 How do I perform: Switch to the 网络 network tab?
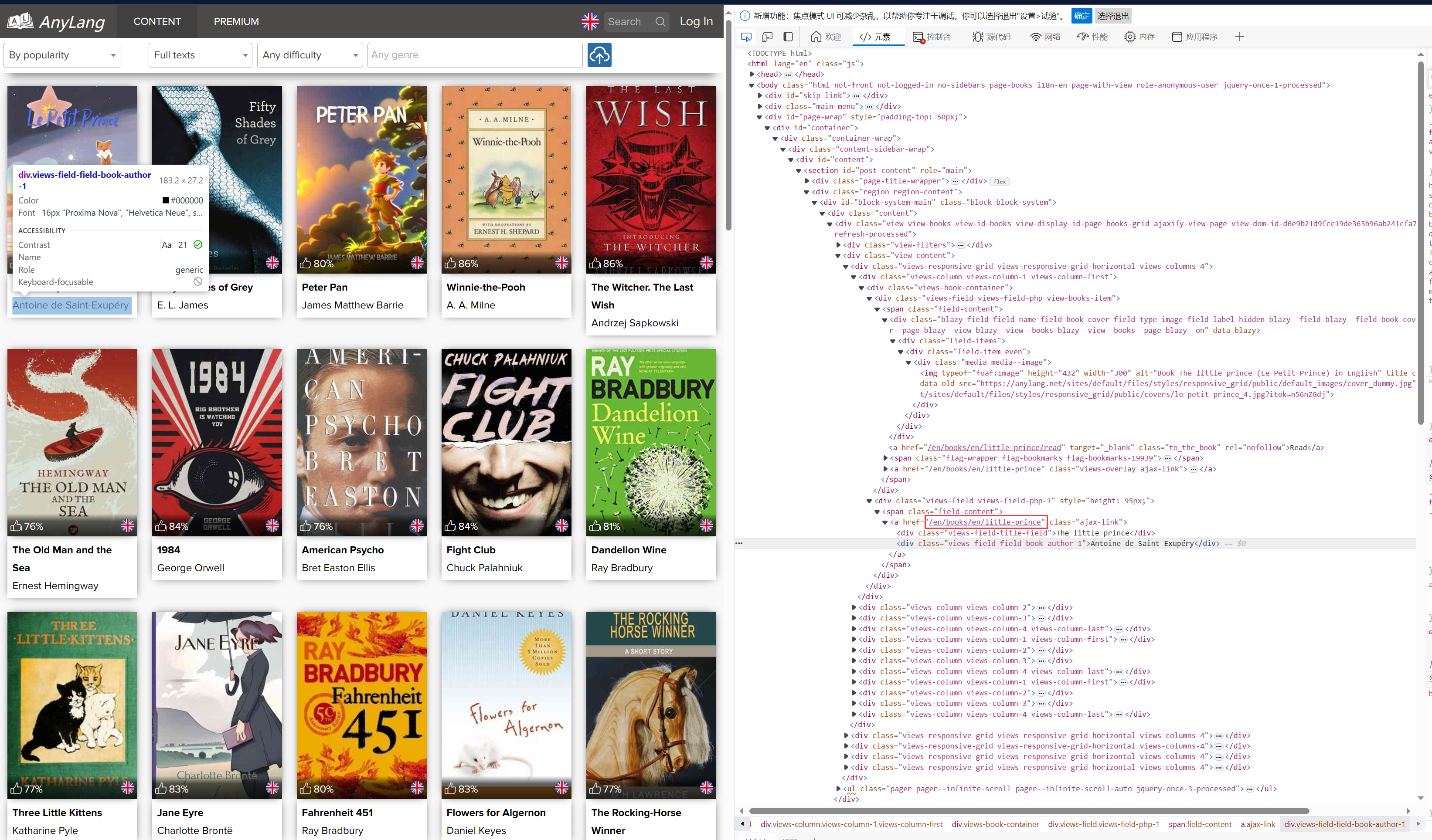(1046, 37)
